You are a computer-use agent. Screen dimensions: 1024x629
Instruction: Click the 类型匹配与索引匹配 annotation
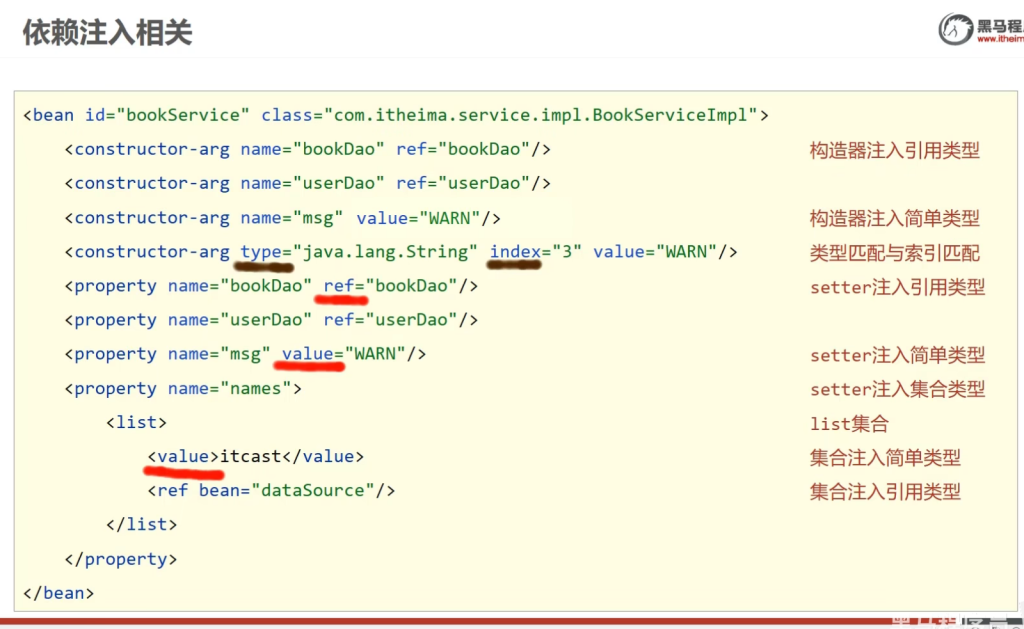pyautogui.click(x=894, y=252)
